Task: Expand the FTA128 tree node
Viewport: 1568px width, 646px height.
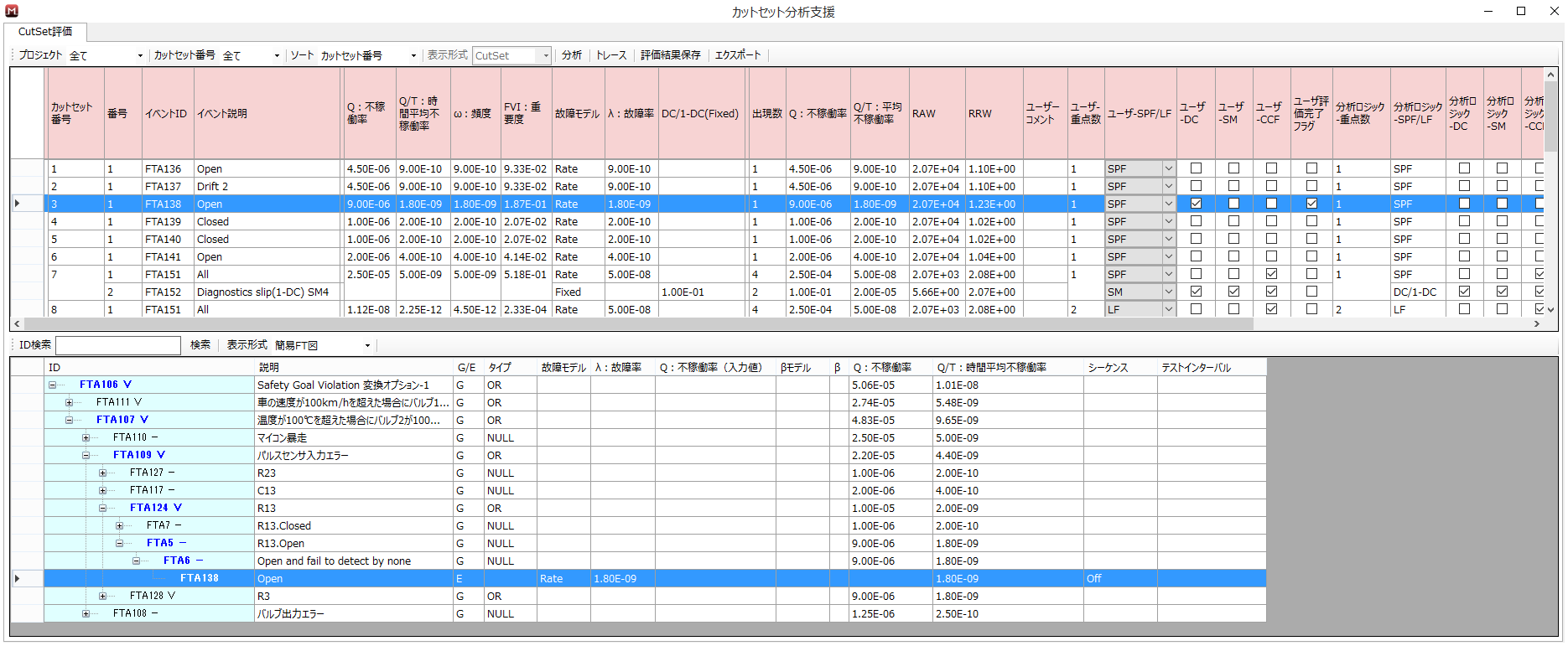Action: tap(102, 597)
